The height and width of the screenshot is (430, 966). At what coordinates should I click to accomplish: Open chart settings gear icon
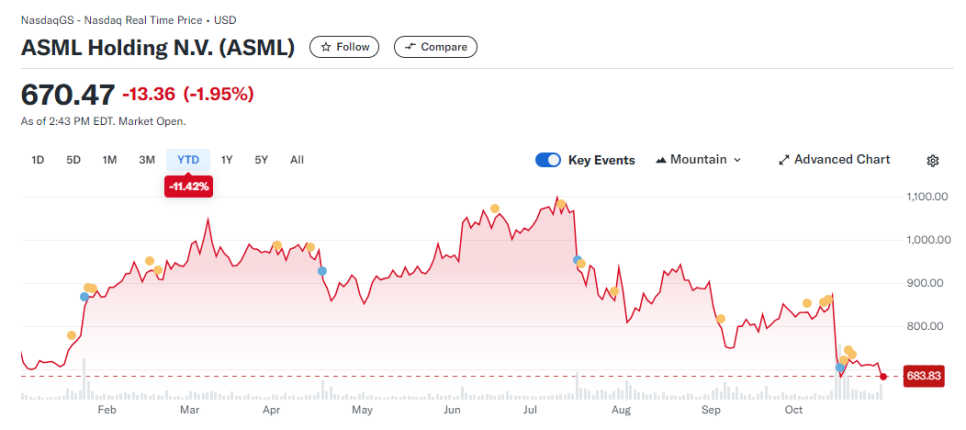point(932,161)
